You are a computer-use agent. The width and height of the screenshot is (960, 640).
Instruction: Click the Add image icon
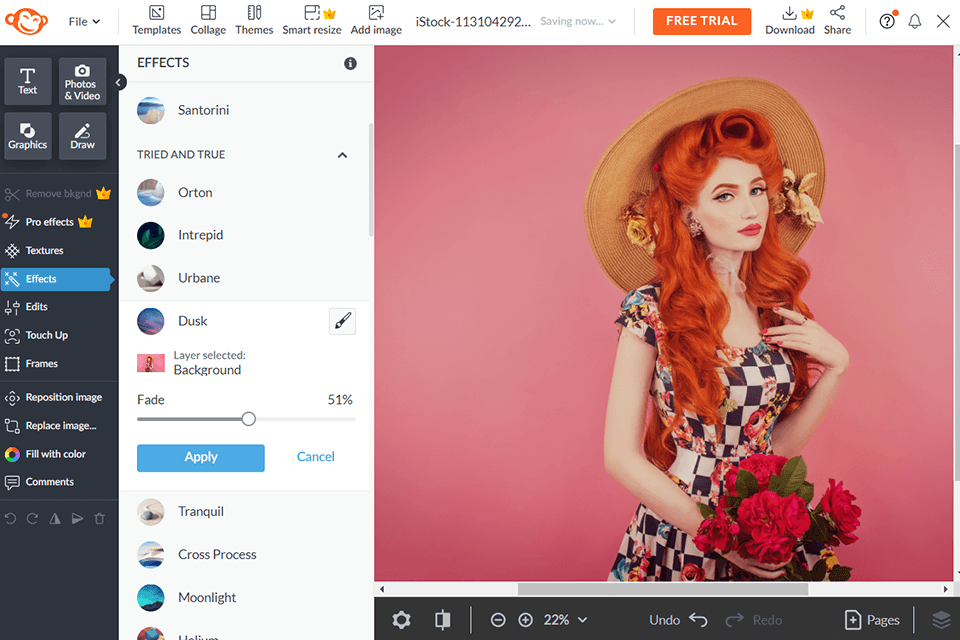pos(376,20)
